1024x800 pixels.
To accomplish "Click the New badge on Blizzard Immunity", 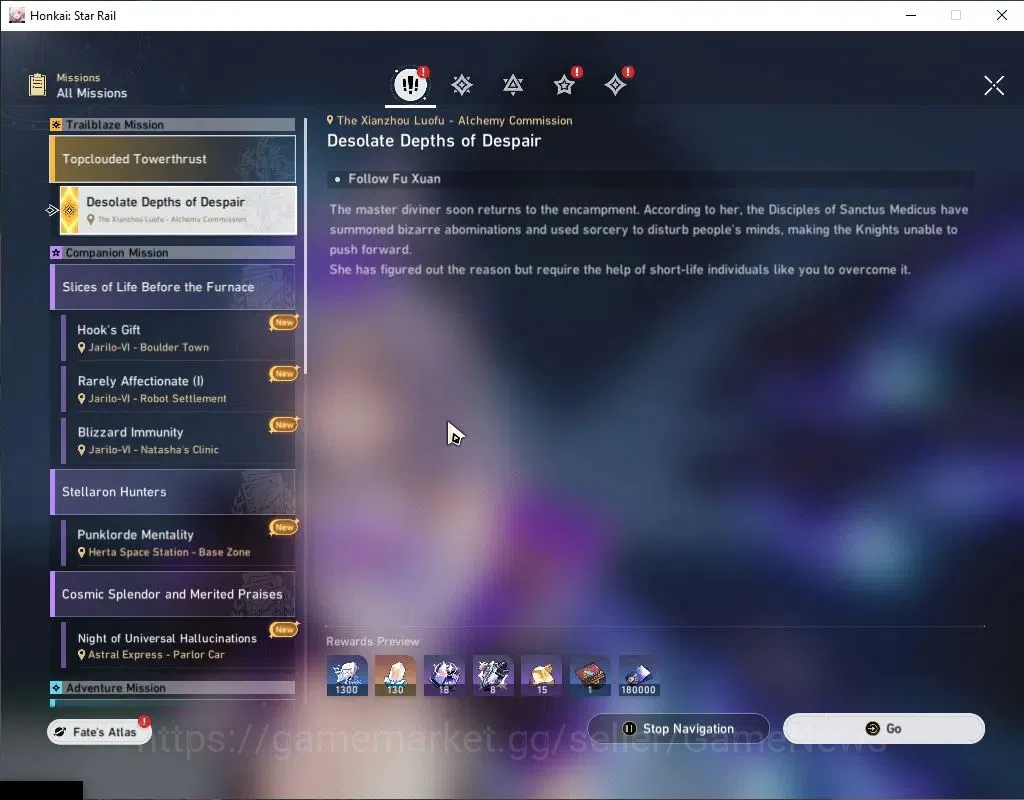I will tap(284, 424).
